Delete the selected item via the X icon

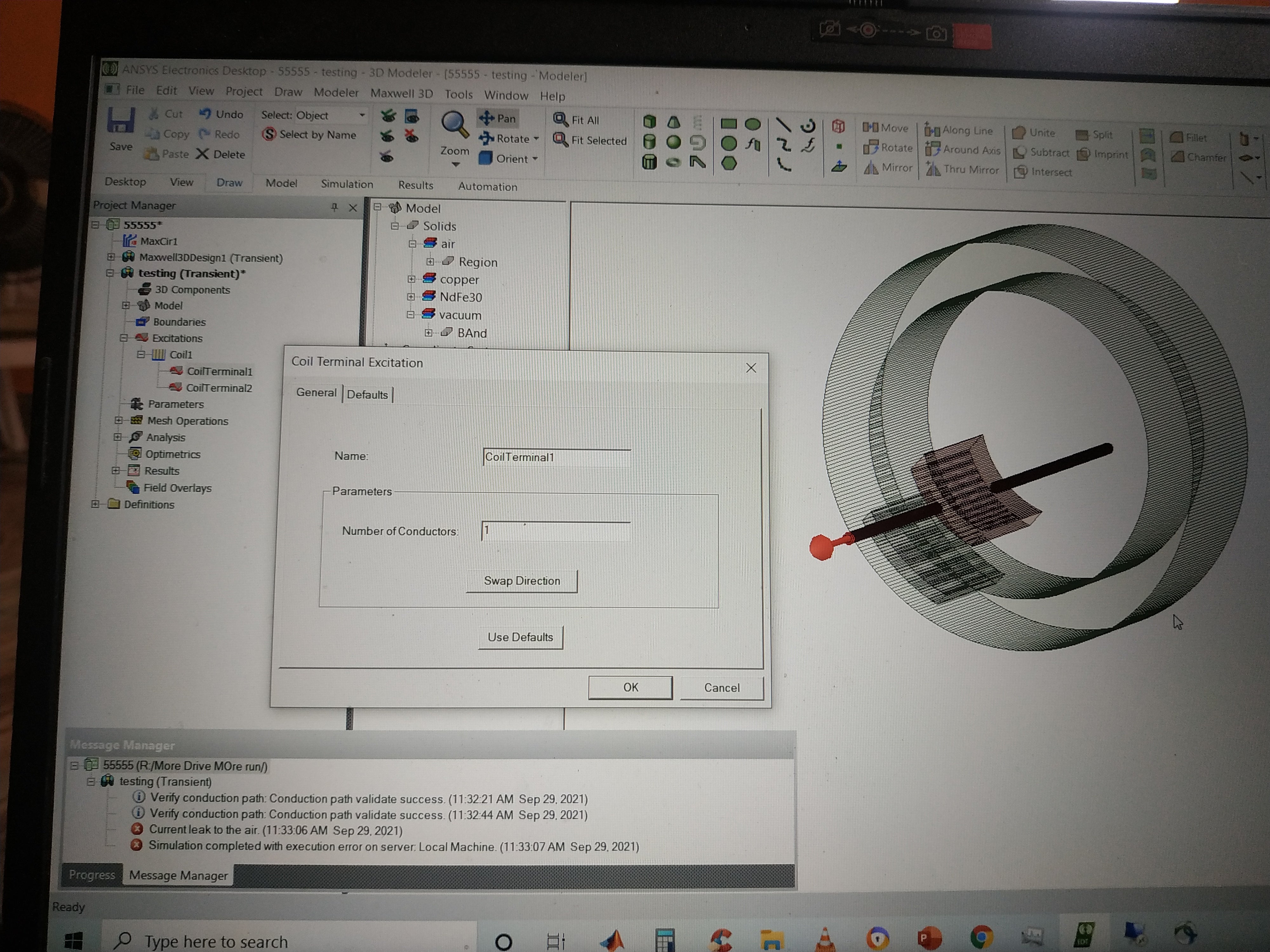coord(202,154)
